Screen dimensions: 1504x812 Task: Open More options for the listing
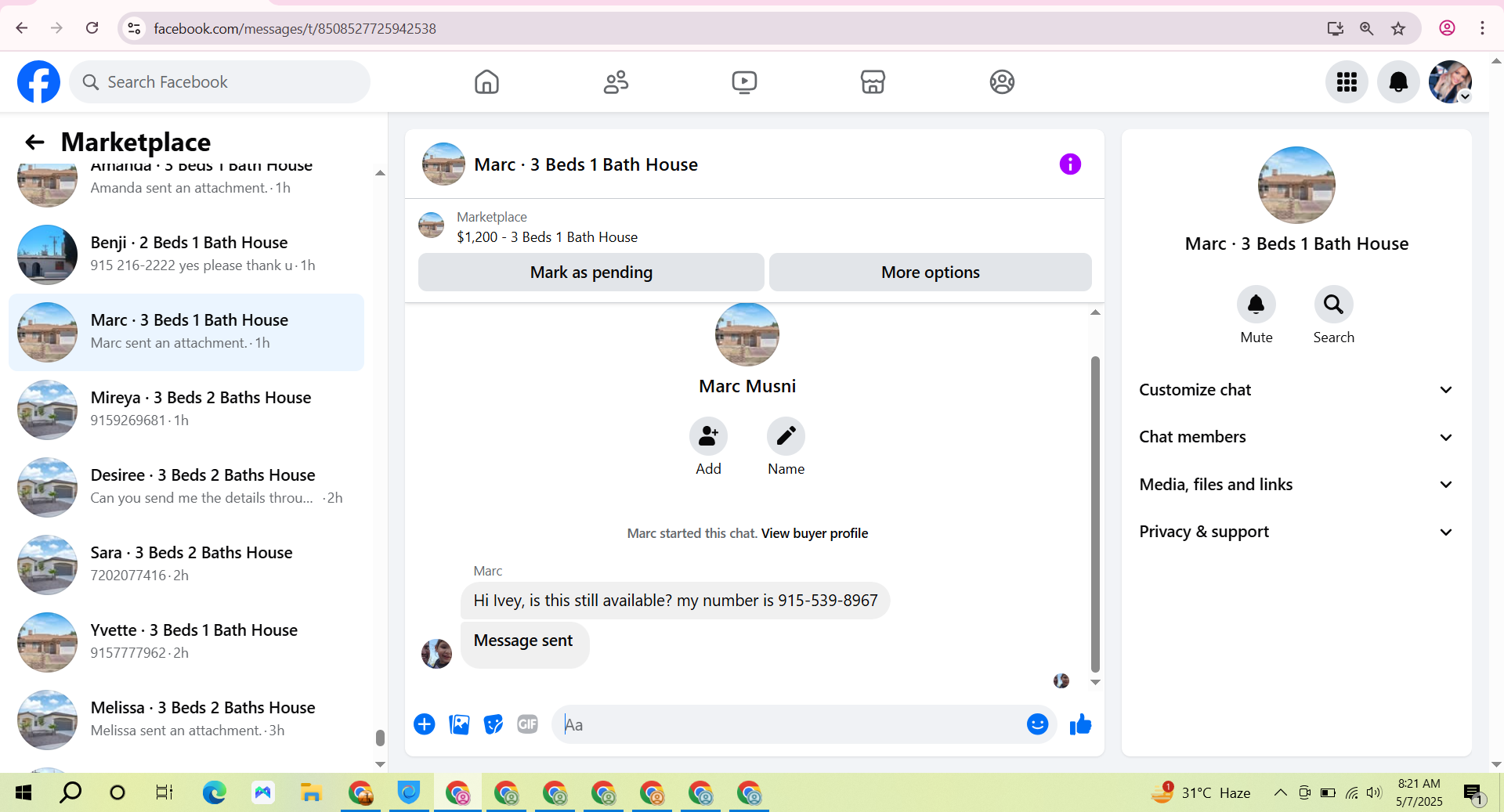pos(930,272)
